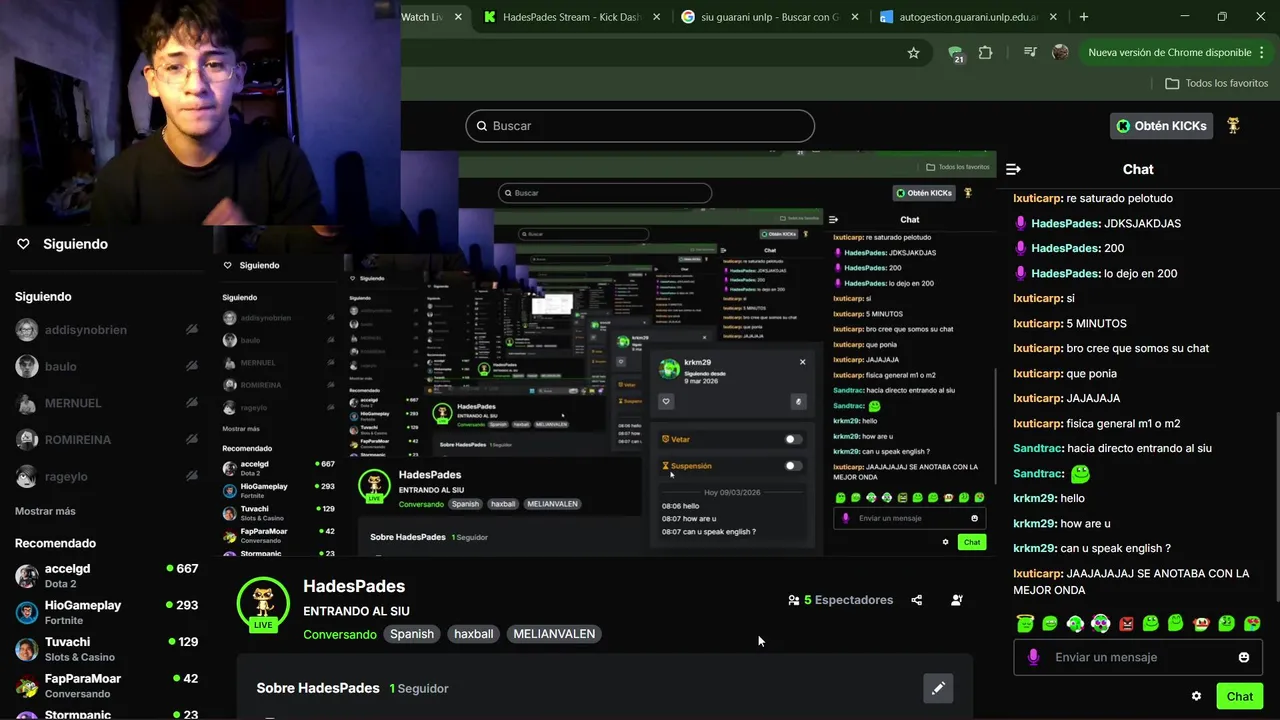
Task: Bookmark this page with the star icon
Action: click(913, 53)
